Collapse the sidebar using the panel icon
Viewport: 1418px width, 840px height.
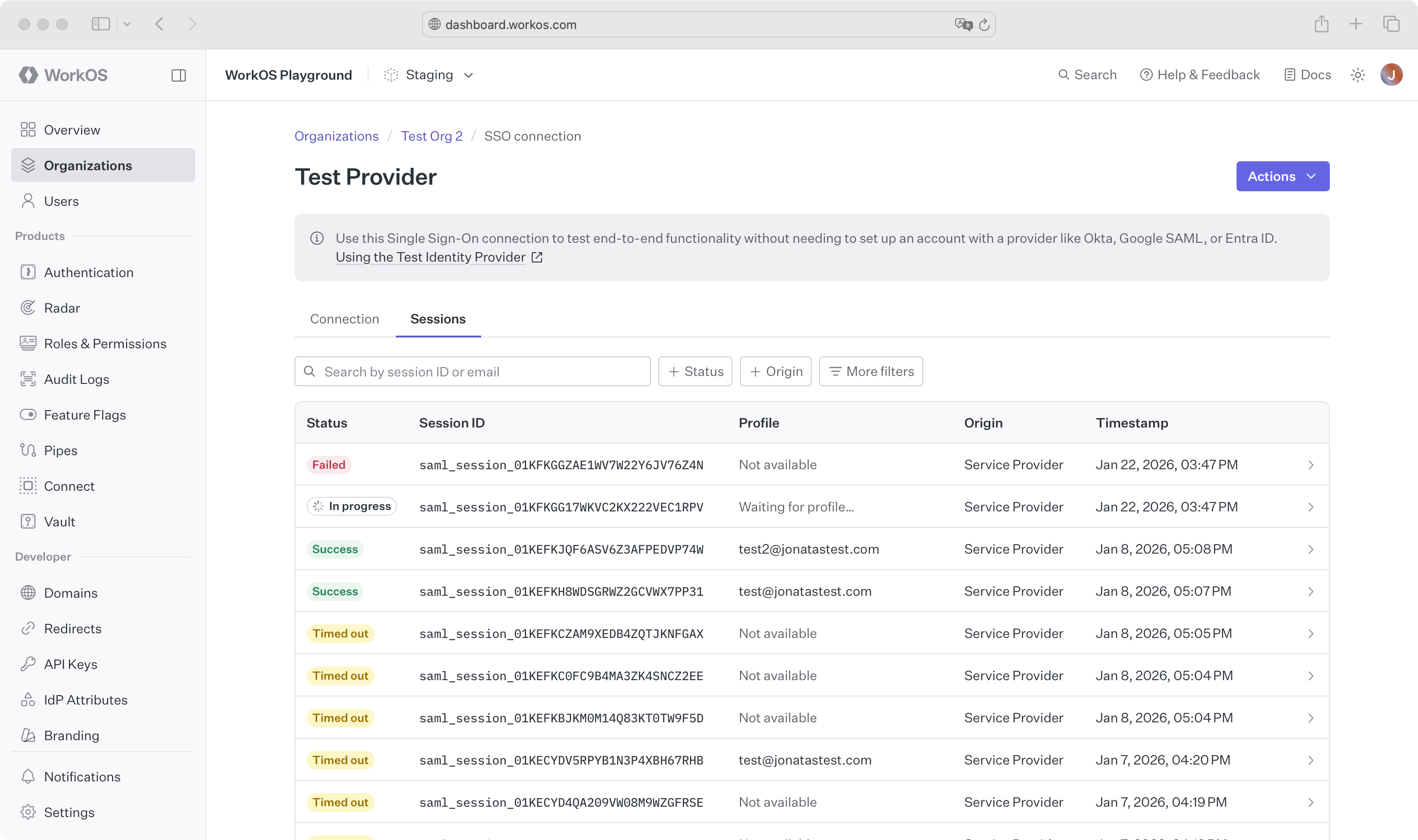coord(178,74)
